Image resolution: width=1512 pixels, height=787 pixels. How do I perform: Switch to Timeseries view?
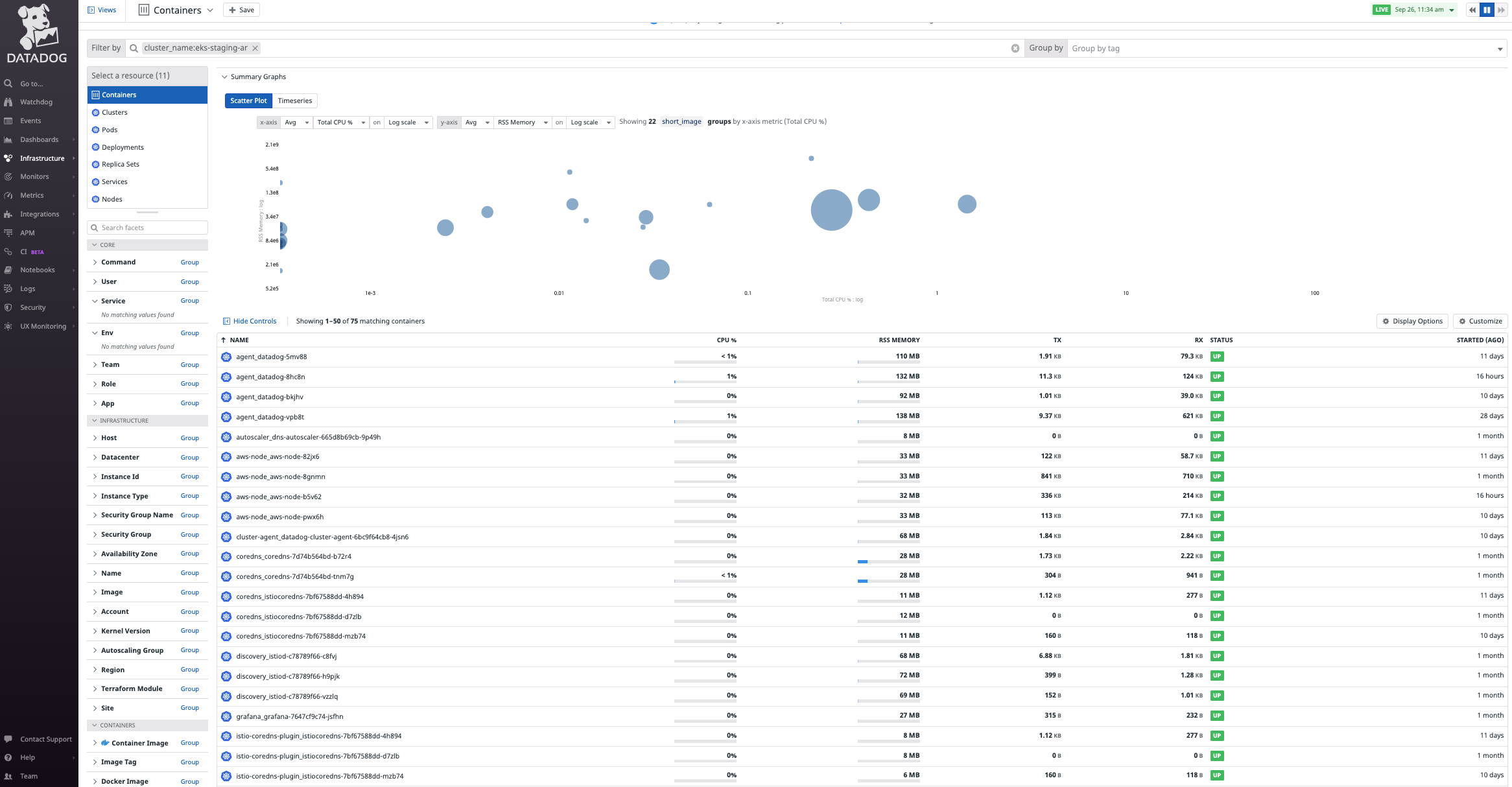[295, 100]
